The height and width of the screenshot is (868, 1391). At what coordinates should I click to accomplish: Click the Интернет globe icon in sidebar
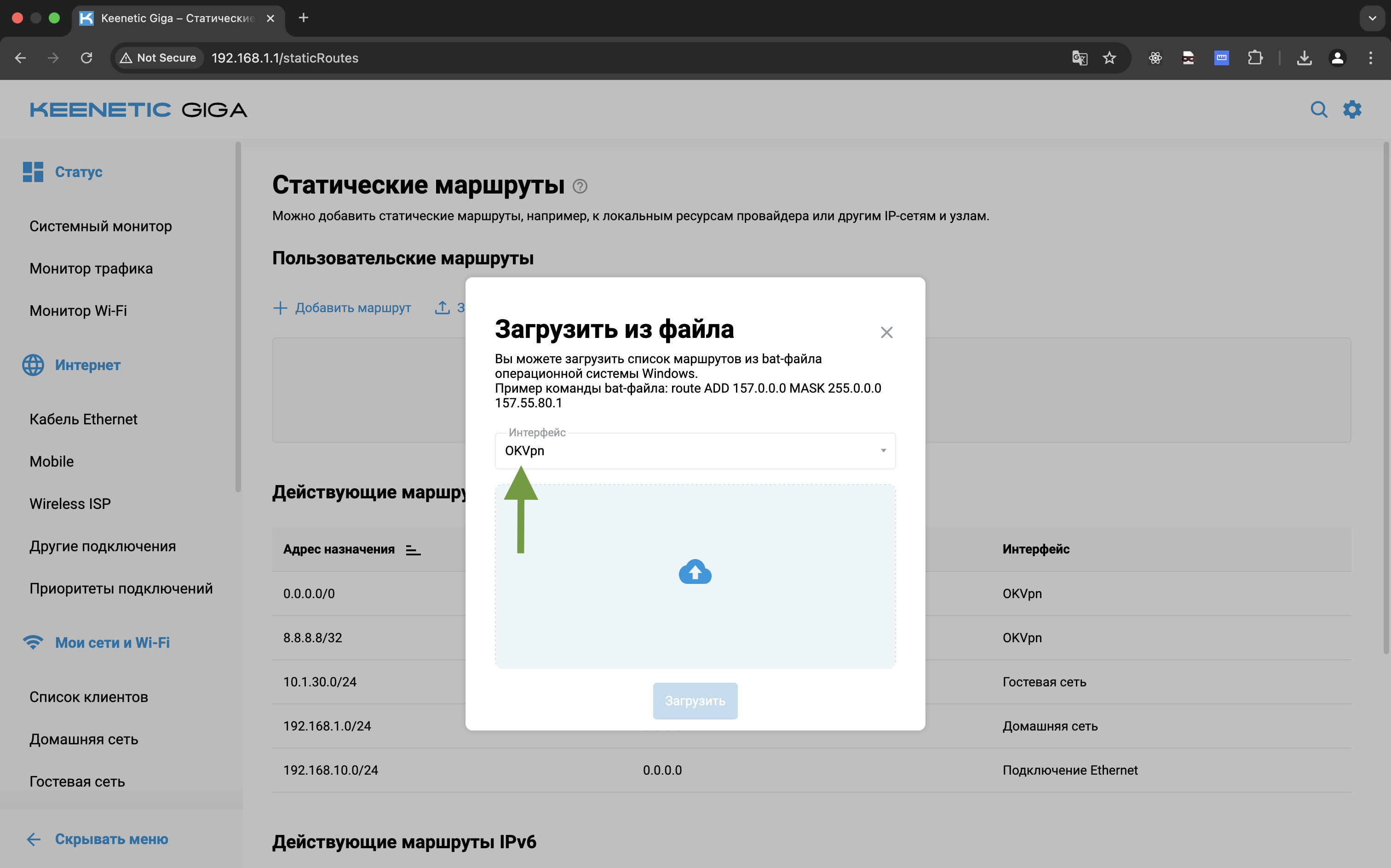click(x=32, y=365)
